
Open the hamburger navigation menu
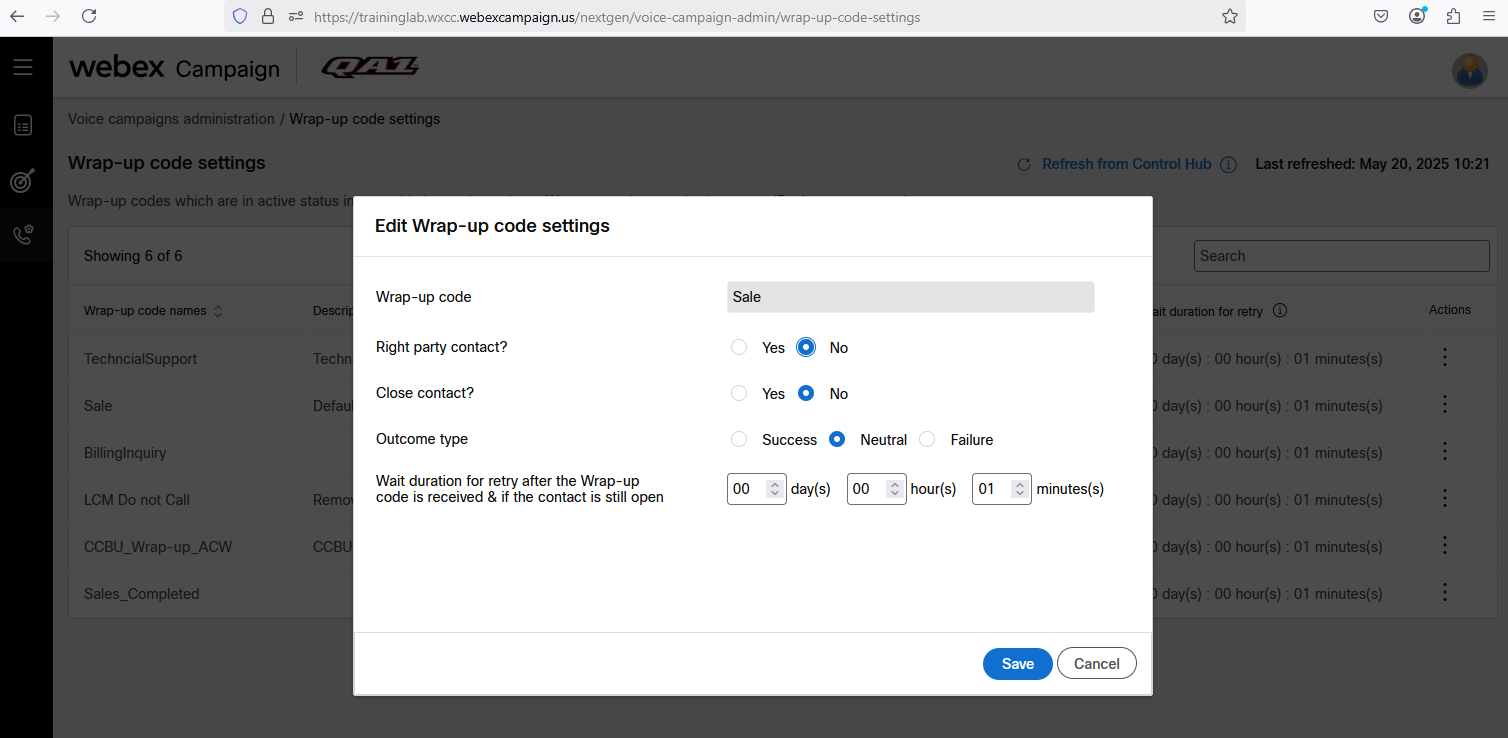[23, 67]
